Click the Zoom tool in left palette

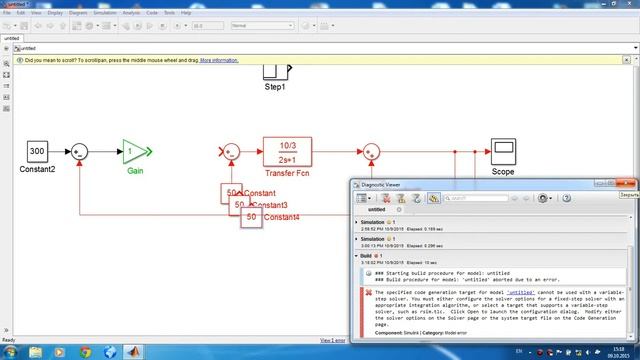(6, 64)
